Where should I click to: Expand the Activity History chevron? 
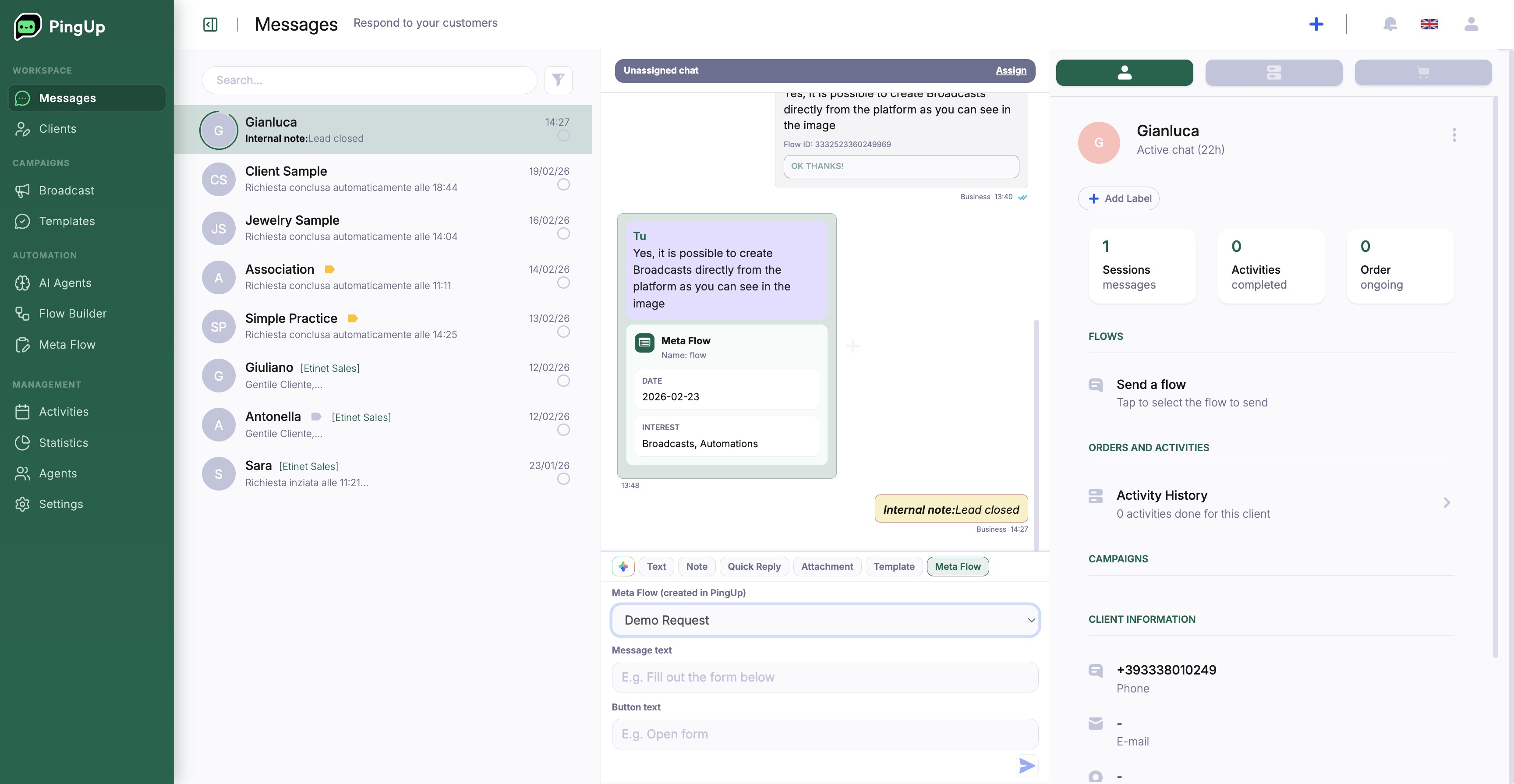[1446, 502]
